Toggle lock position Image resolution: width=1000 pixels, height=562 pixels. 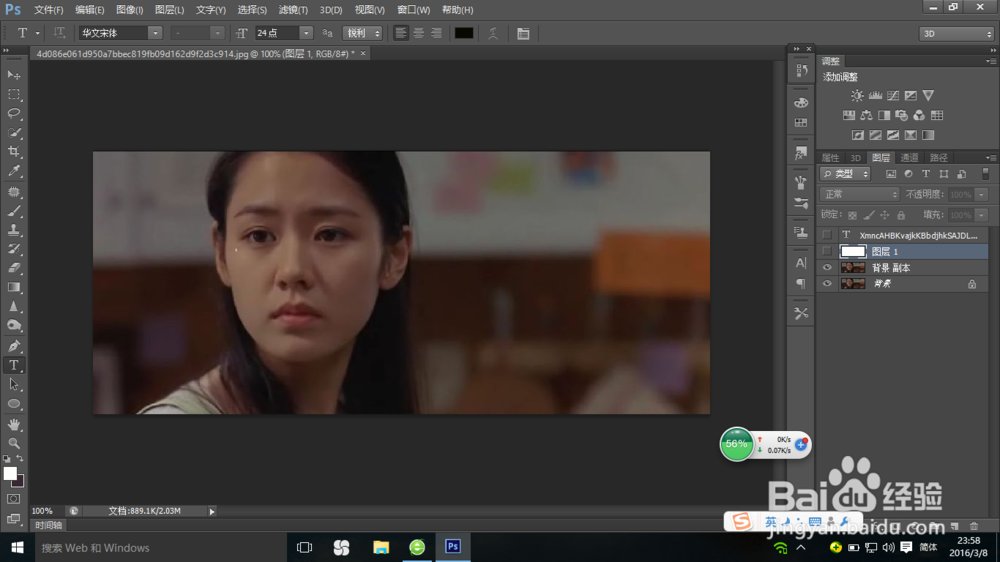tap(885, 215)
